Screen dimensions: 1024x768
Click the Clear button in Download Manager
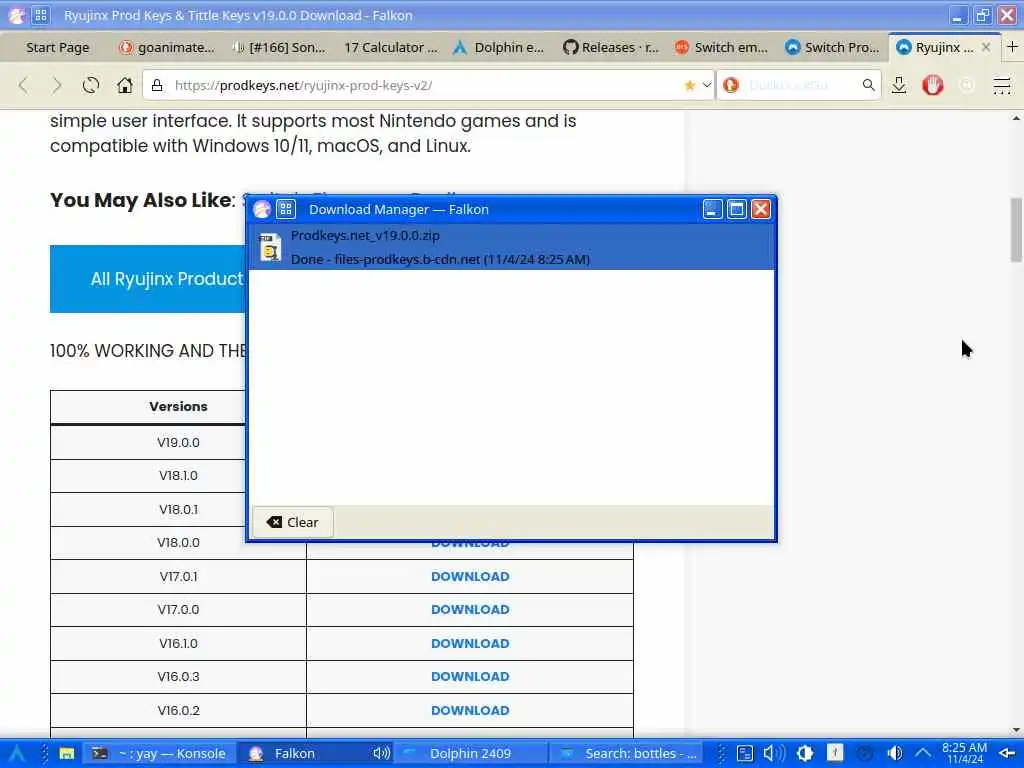tap(293, 522)
